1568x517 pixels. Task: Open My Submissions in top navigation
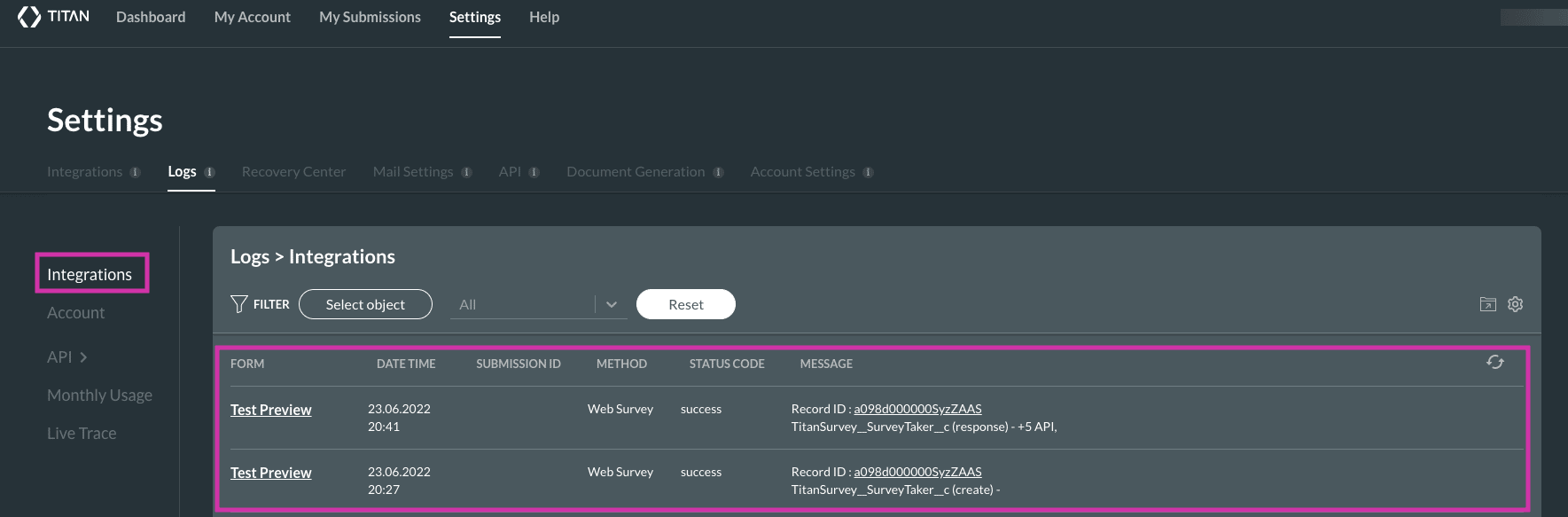370,17
